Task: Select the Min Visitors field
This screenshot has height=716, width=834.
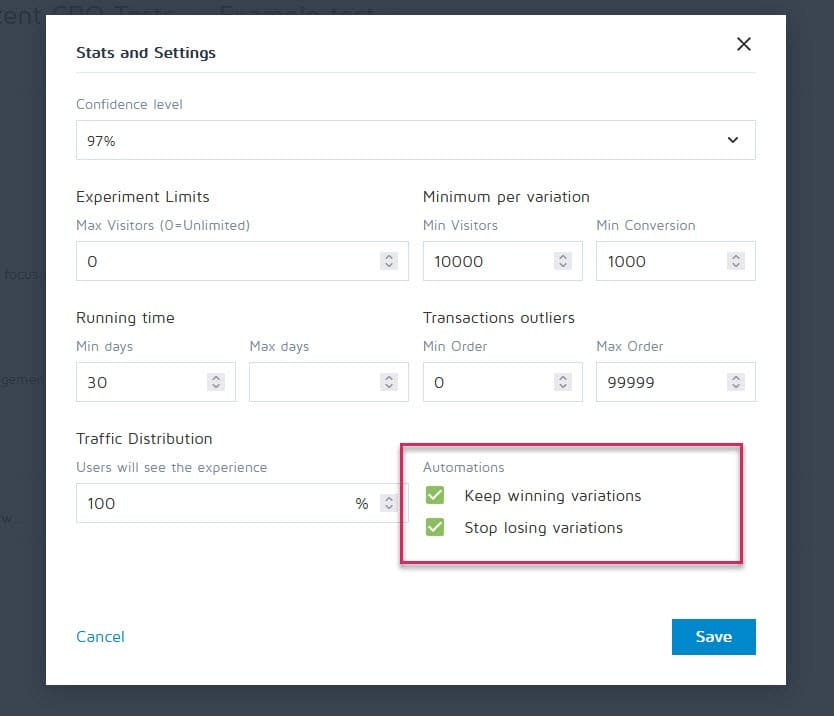Action: [x=485, y=261]
